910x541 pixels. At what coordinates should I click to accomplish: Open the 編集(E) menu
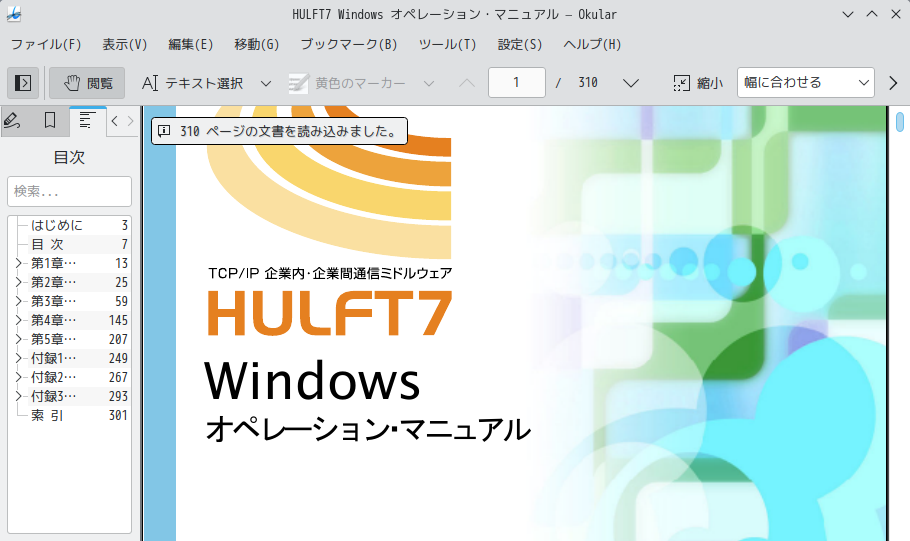190,45
